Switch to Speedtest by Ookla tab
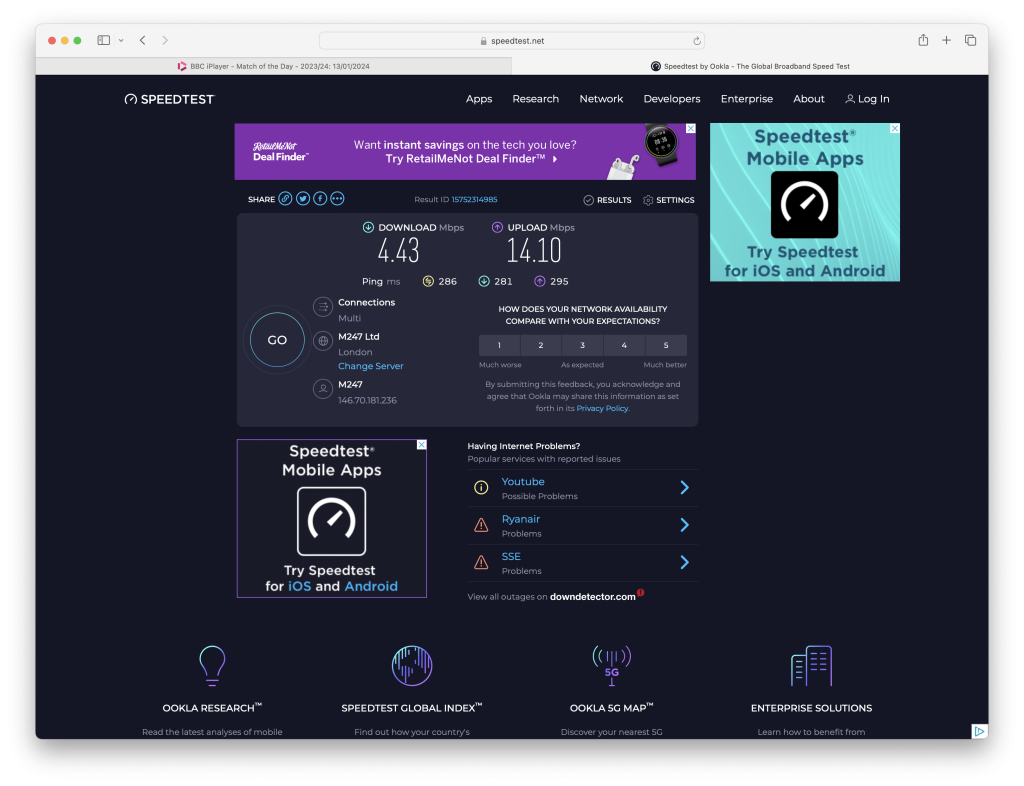The height and width of the screenshot is (786, 1024). pos(750,66)
